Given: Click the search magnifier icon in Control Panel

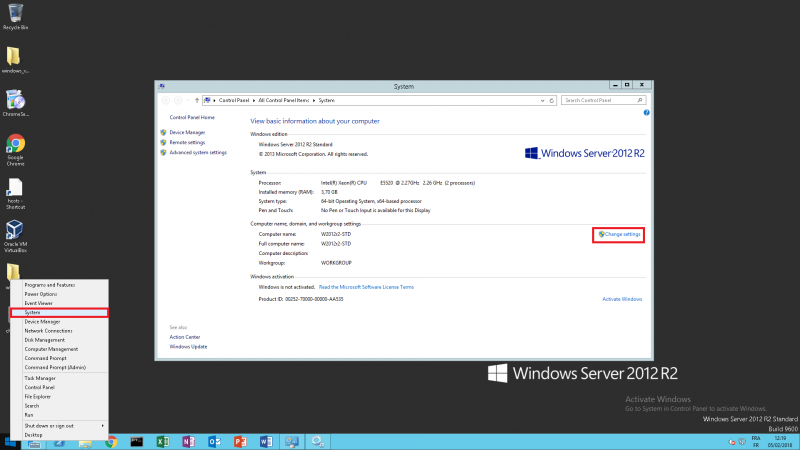Looking at the screenshot, I should tap(640, 101).
